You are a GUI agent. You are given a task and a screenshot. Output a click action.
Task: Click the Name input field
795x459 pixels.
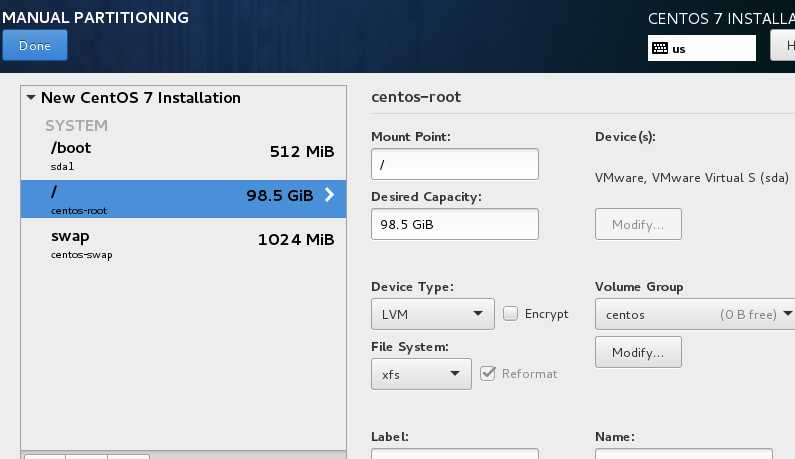coord(683,453)
